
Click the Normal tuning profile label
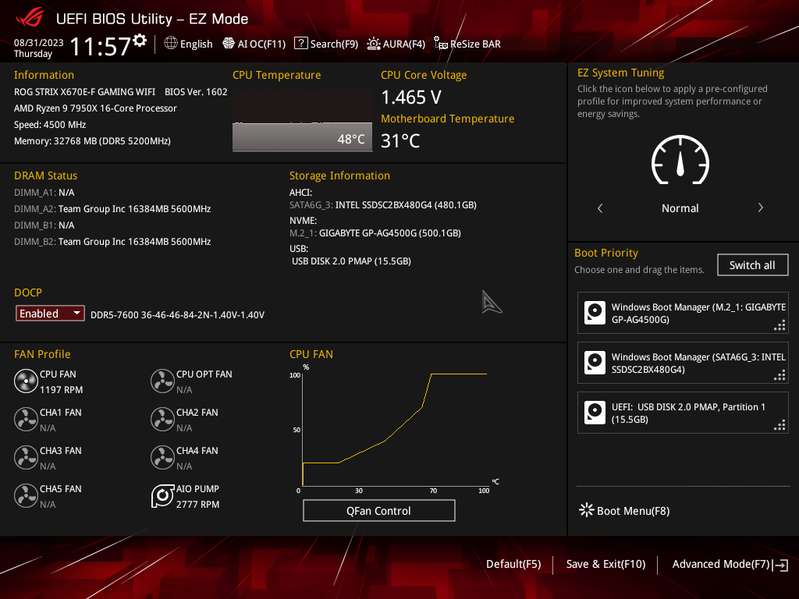coord(680,208)
